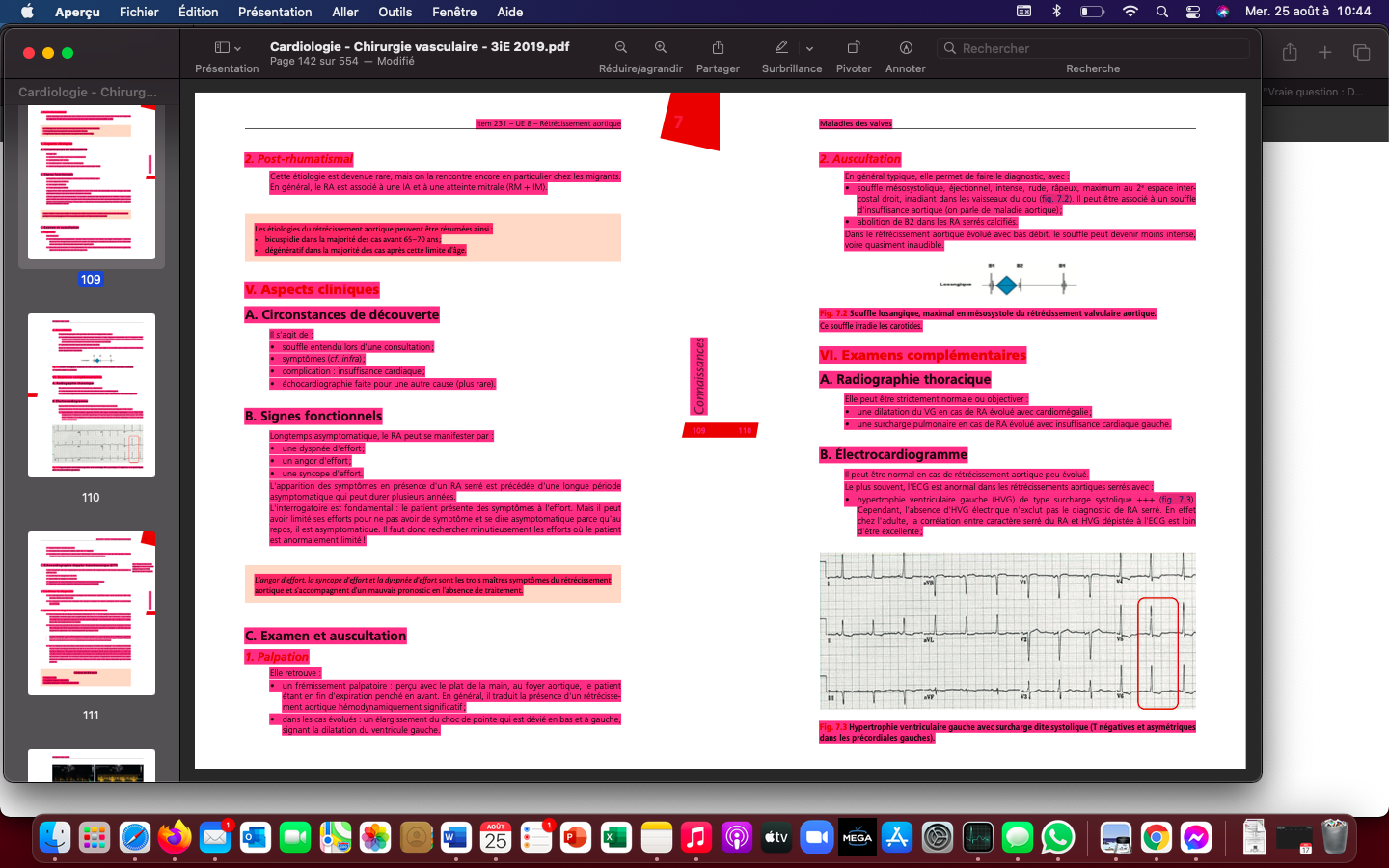Open Launchpad from the Dock

point(95,837)
